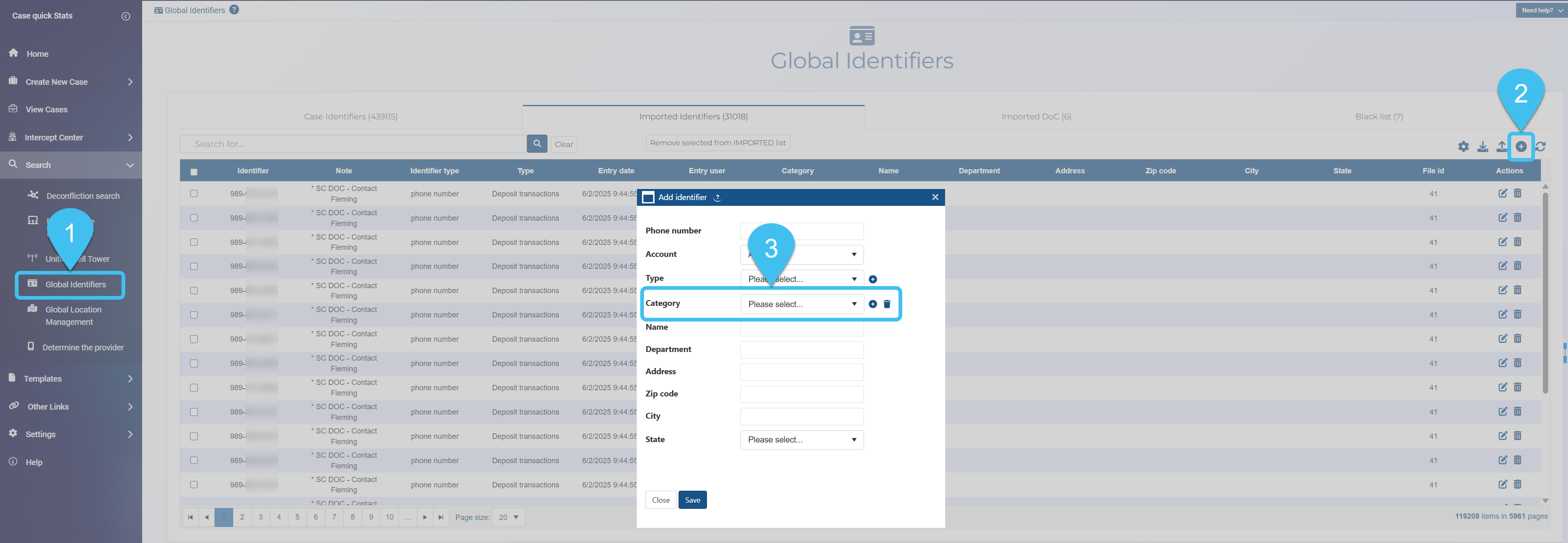Viewport: 1568px width, 543px height.
Task: Check the second row checkbox
Action: coord(194,218)
